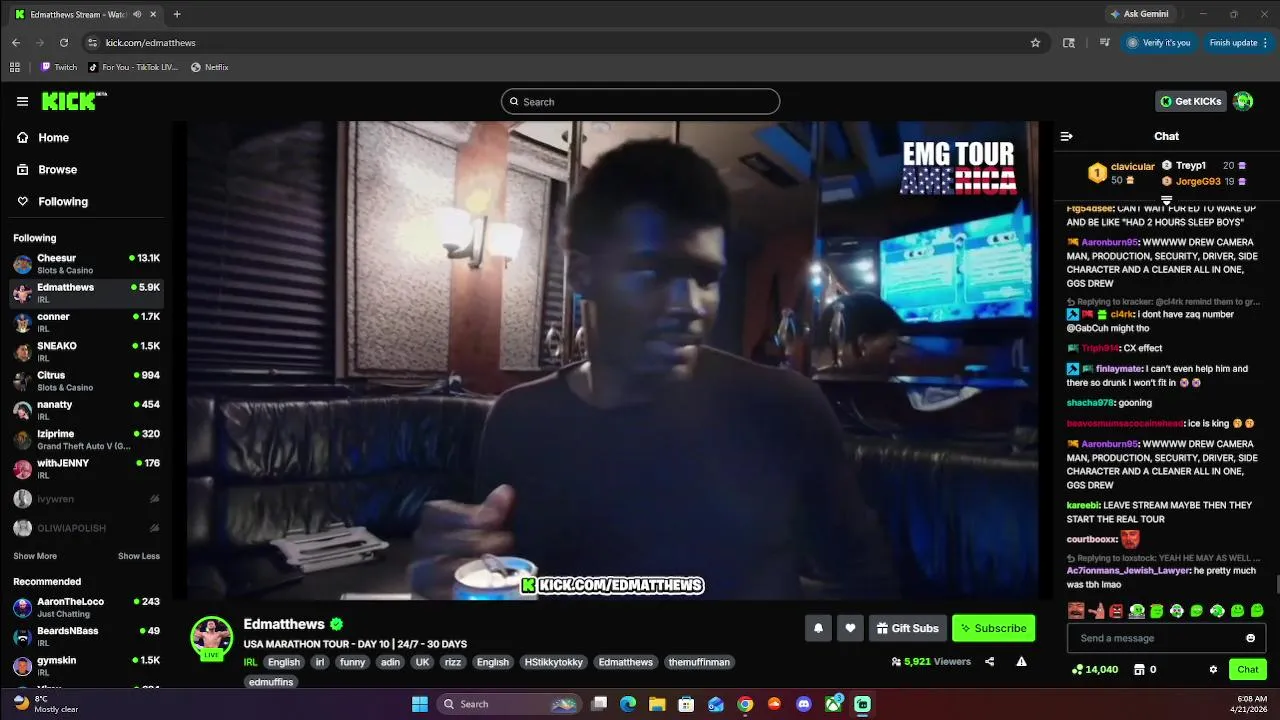1280x720 pixels.
Task: Open Xbox app from the taskbar
Action: click(x=833, y=704)
